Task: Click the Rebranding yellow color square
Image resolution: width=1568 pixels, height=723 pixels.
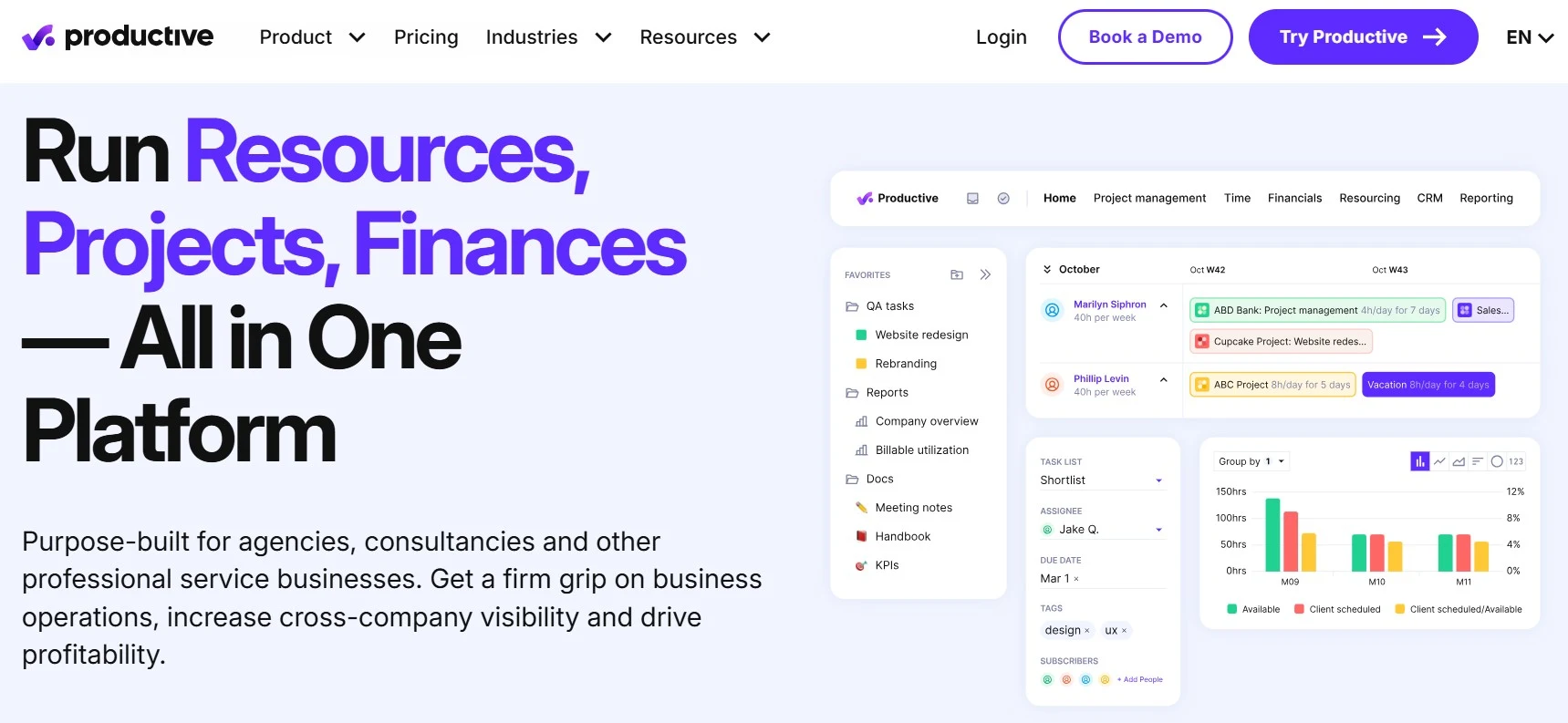Action: click(861, 364)
